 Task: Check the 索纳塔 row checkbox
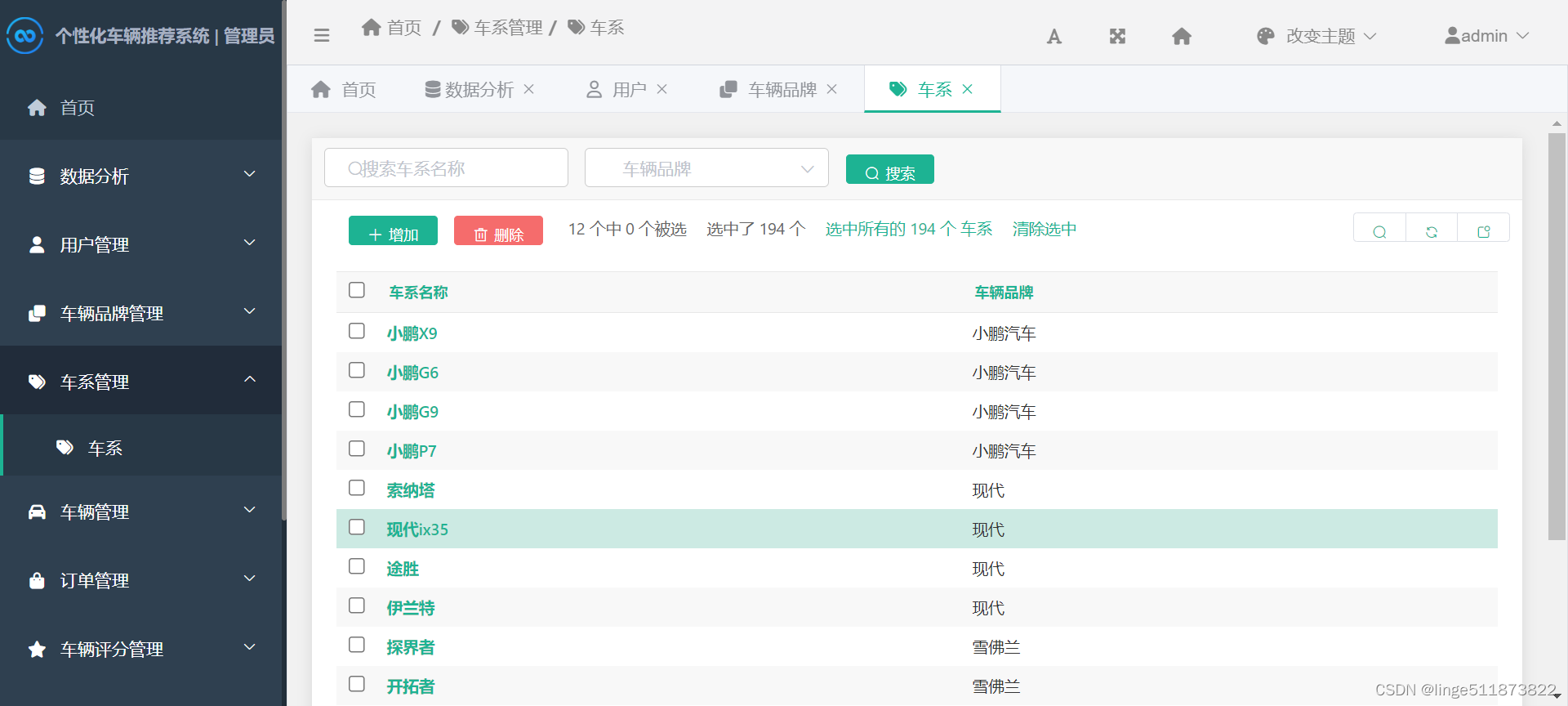click(357, 488)
